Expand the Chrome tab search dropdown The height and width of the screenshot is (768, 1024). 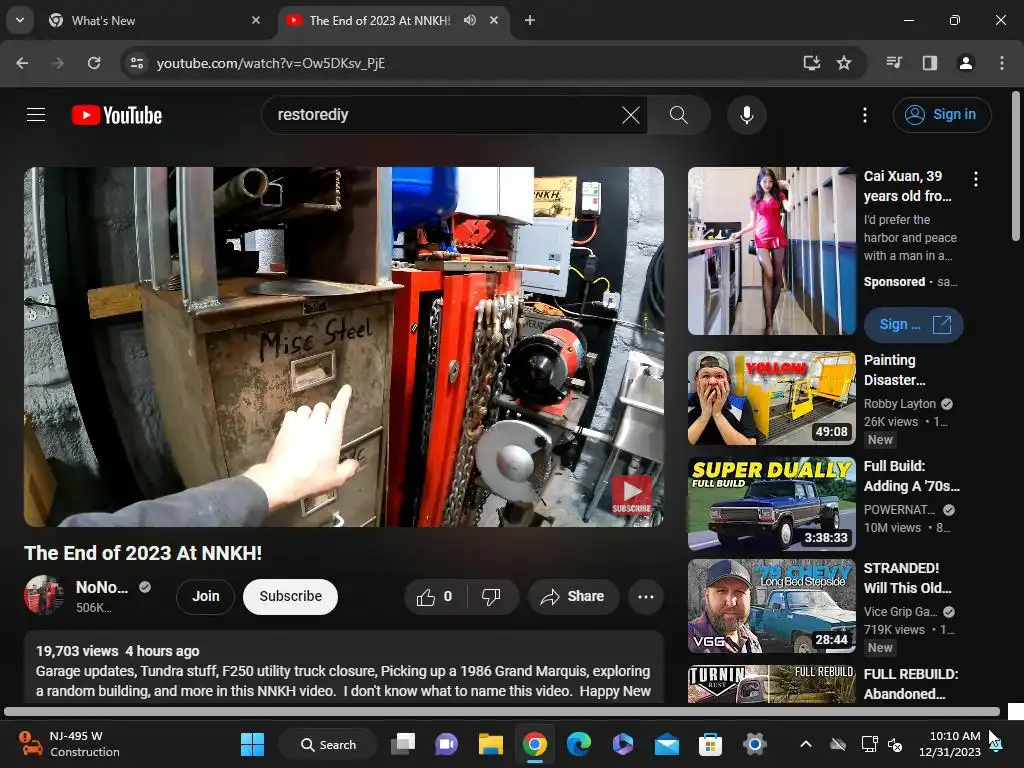(x=20, y=20)
